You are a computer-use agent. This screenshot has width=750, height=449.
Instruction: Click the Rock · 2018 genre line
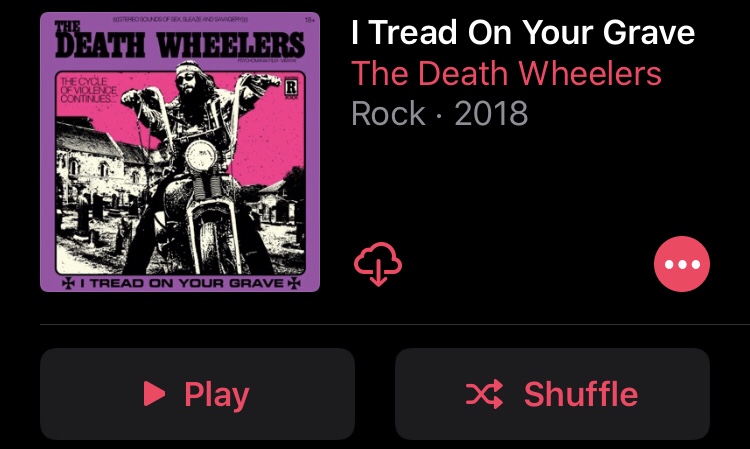440,113
